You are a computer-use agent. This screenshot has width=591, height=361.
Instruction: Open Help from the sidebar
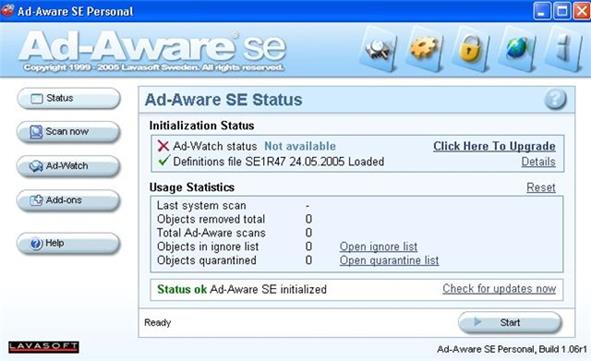point(69,243)
